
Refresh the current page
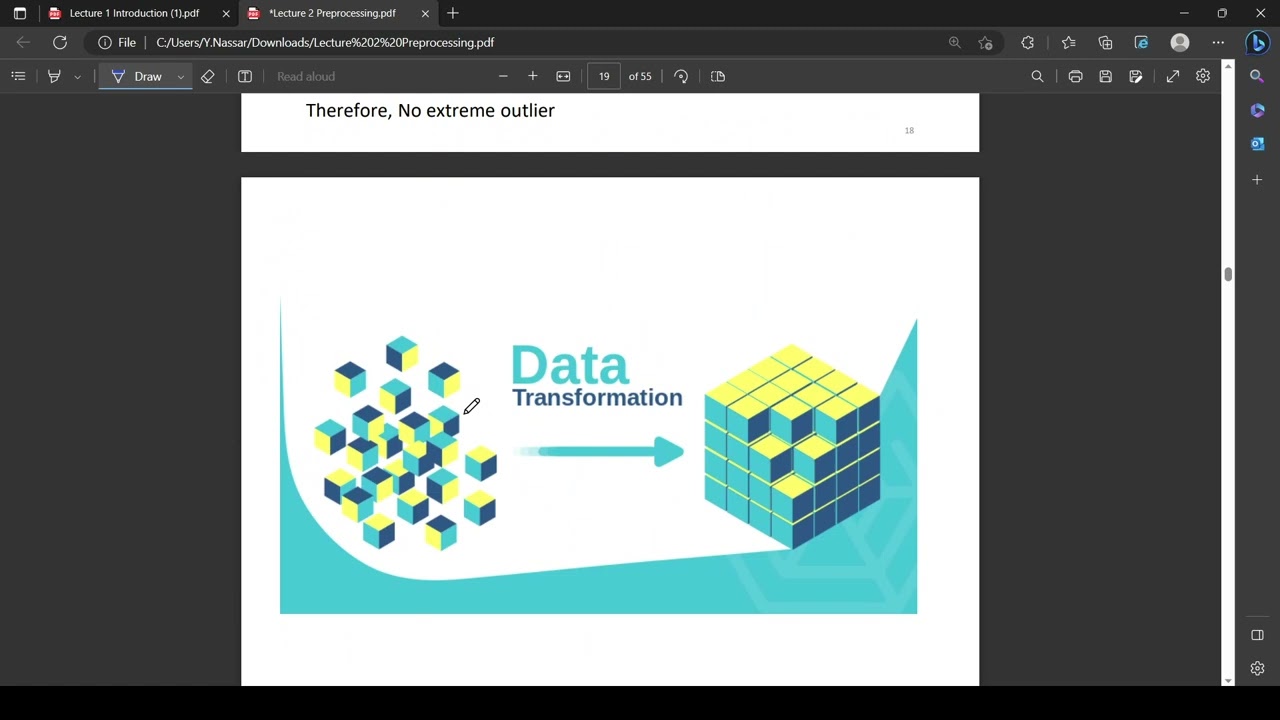[x=60, y=43]
